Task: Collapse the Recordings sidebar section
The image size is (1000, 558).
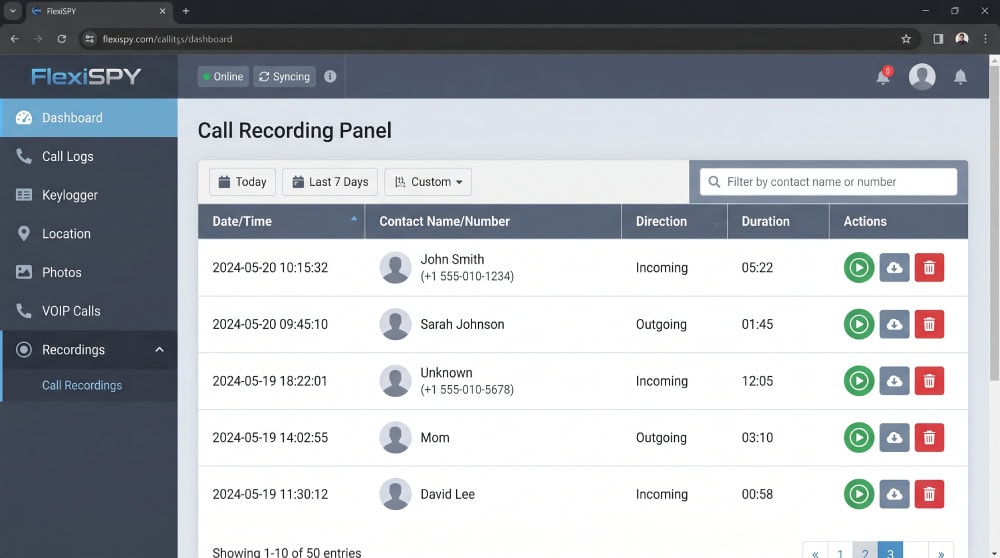Action: pyautogui.click(x=89, y=349)
